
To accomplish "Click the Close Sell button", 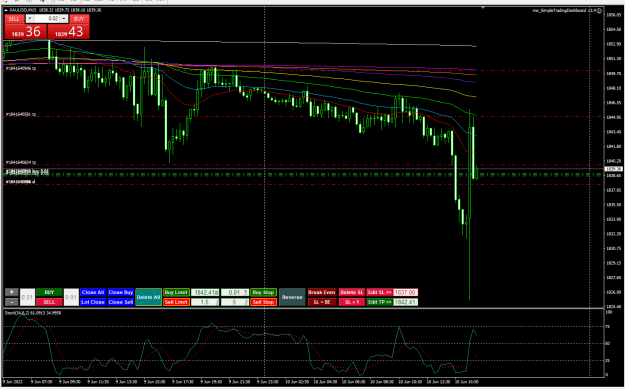I will [121, 302].
